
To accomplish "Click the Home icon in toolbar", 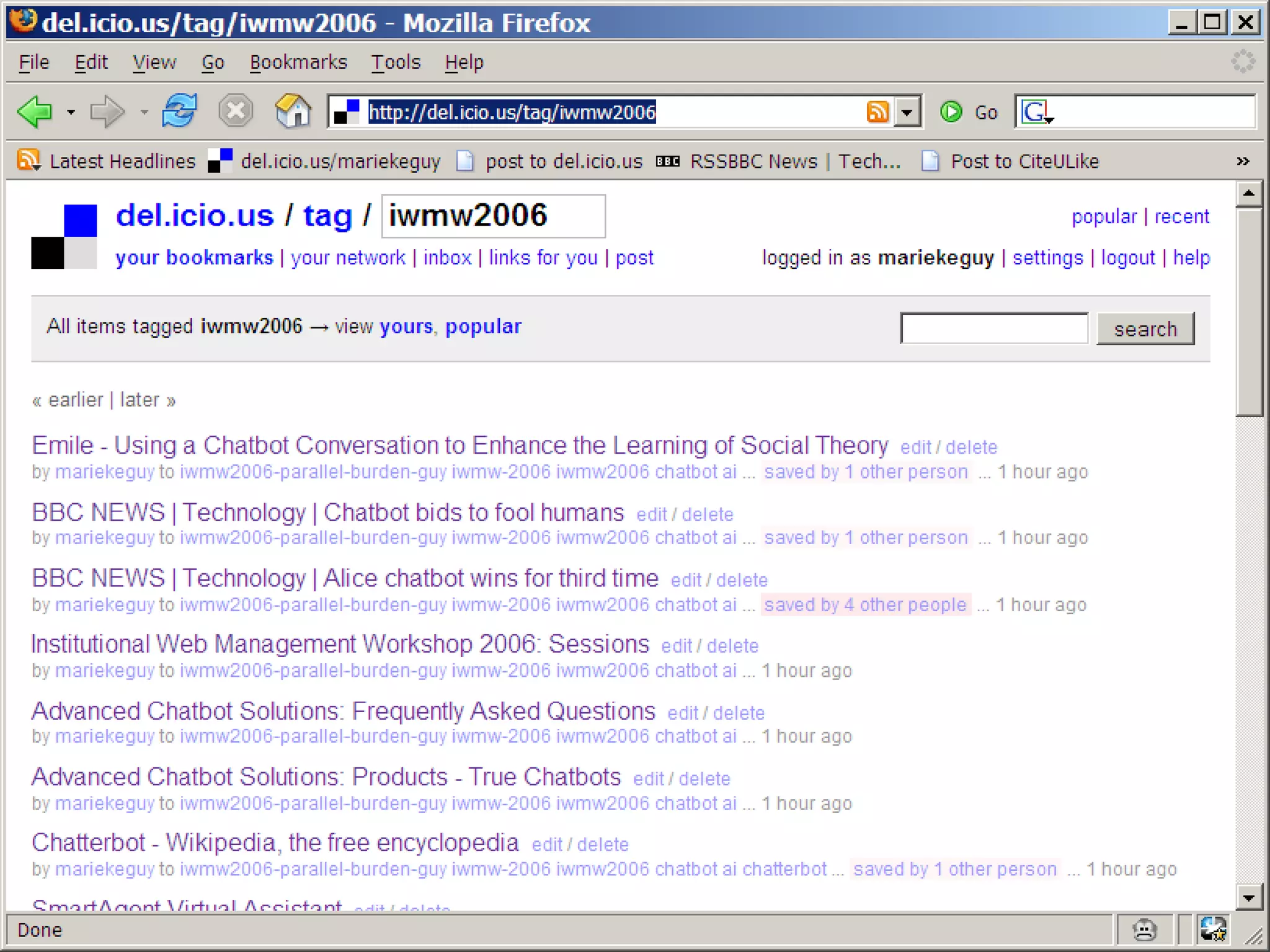I will coord(293,112).
